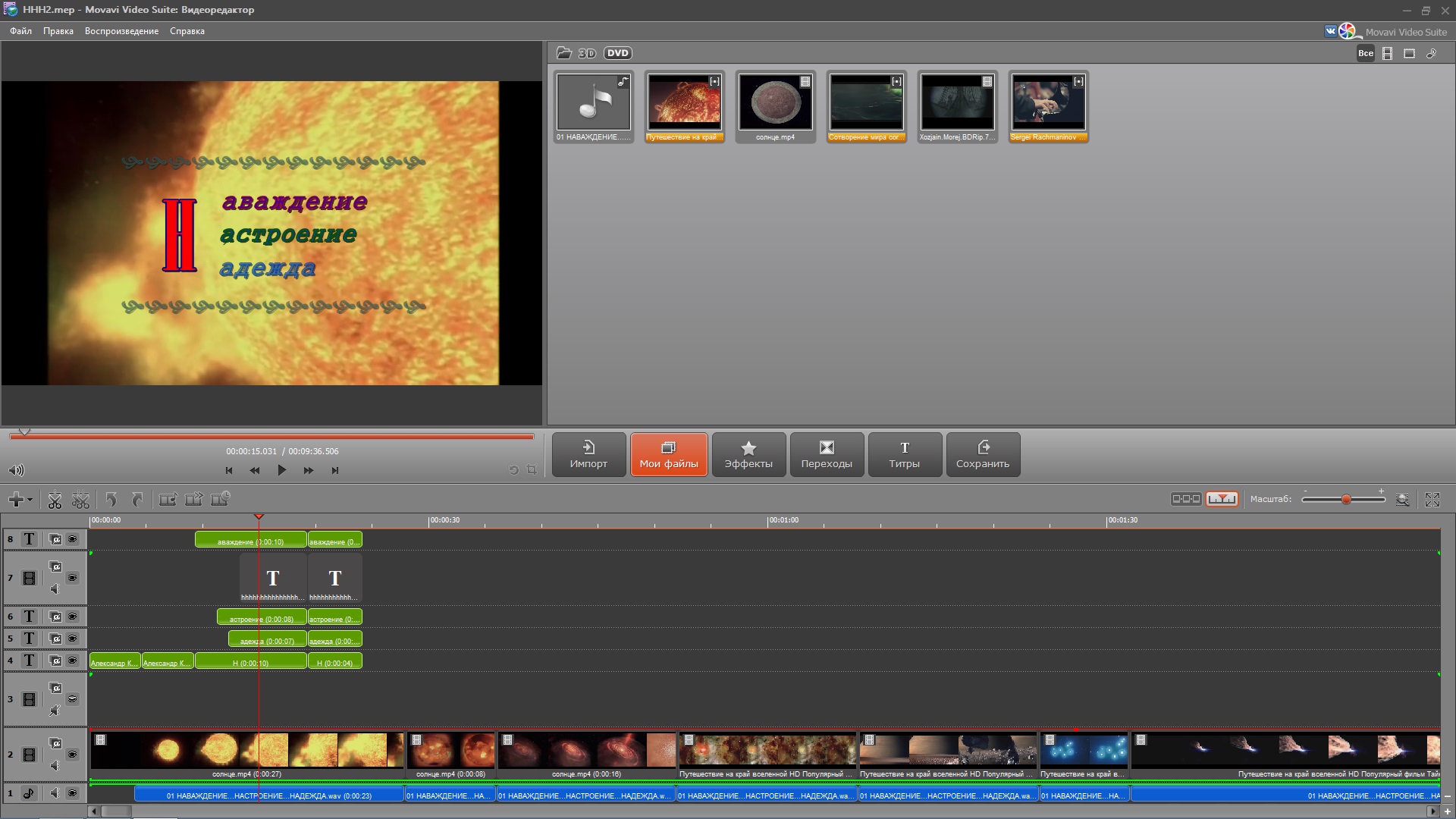Open the Воспроизведение menu

coord(121,31)
